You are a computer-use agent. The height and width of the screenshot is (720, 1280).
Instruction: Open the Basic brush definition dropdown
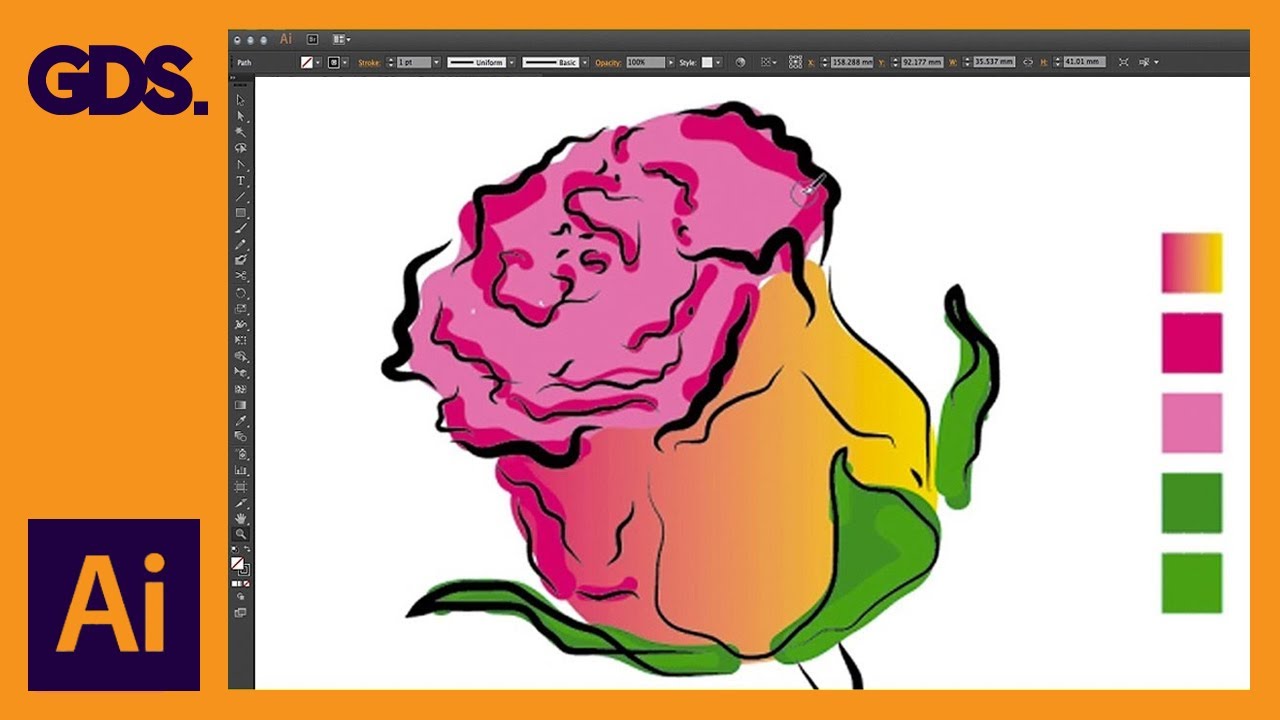click(585, 62)
